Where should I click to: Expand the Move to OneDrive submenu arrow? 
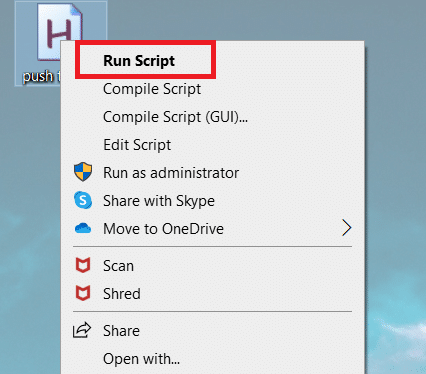pos(347,228)
